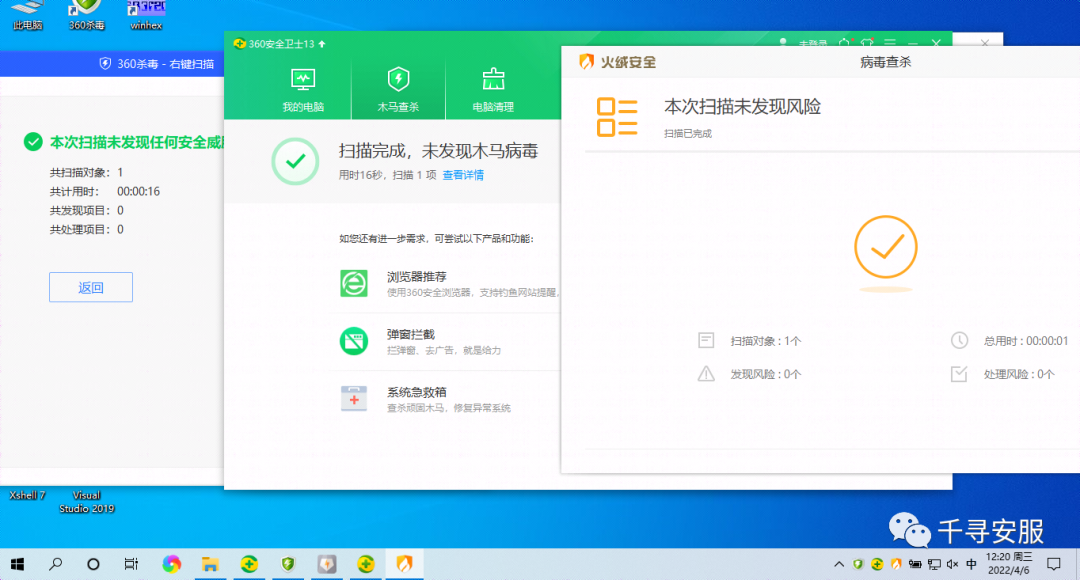Image resolution: width=1080 pixels, height=580 pixels.
Task: Click the icon beside 扫描对象 in 火绒安全
Action: (706, 340)
